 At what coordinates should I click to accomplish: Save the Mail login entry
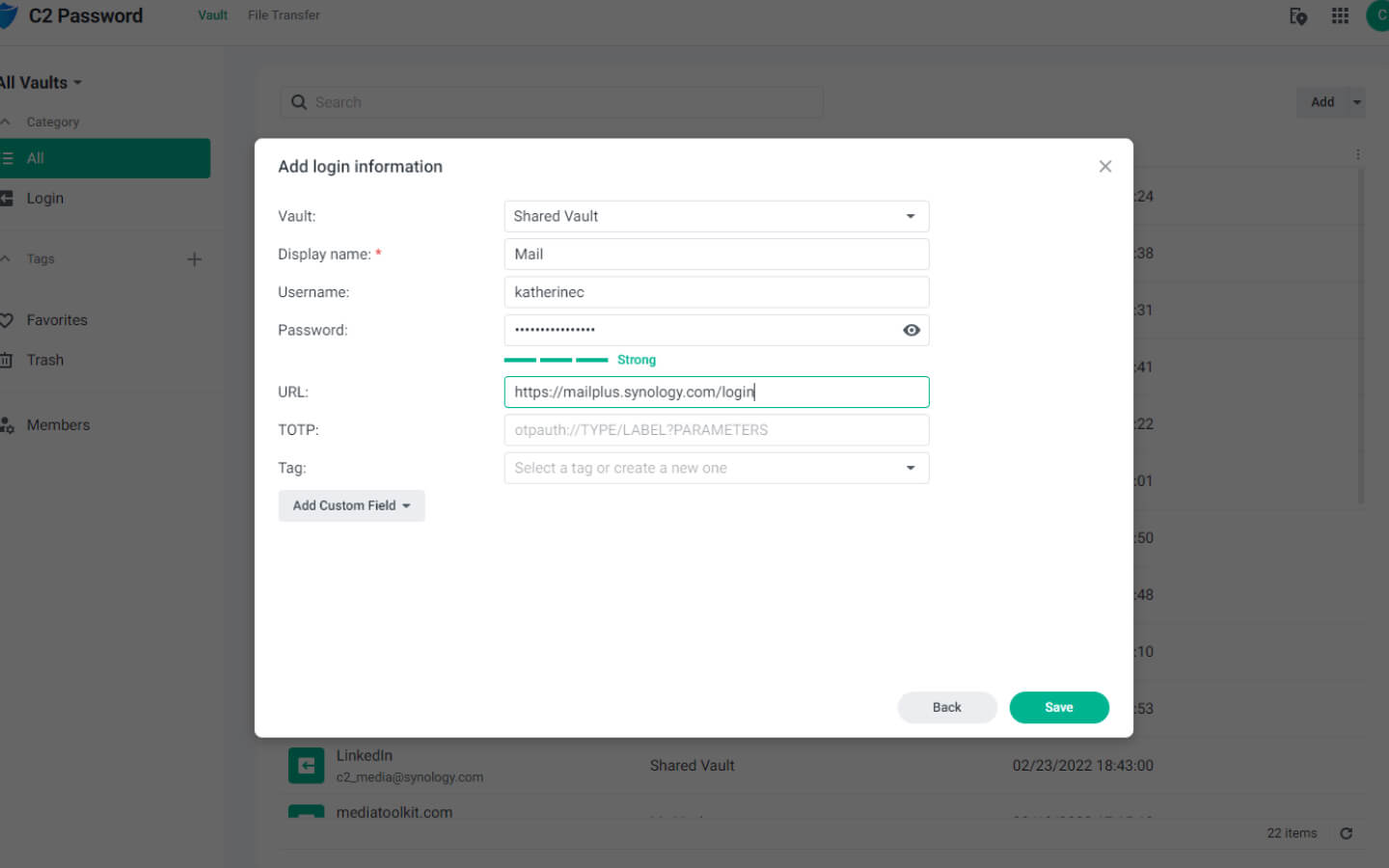tap(1059, 707)
